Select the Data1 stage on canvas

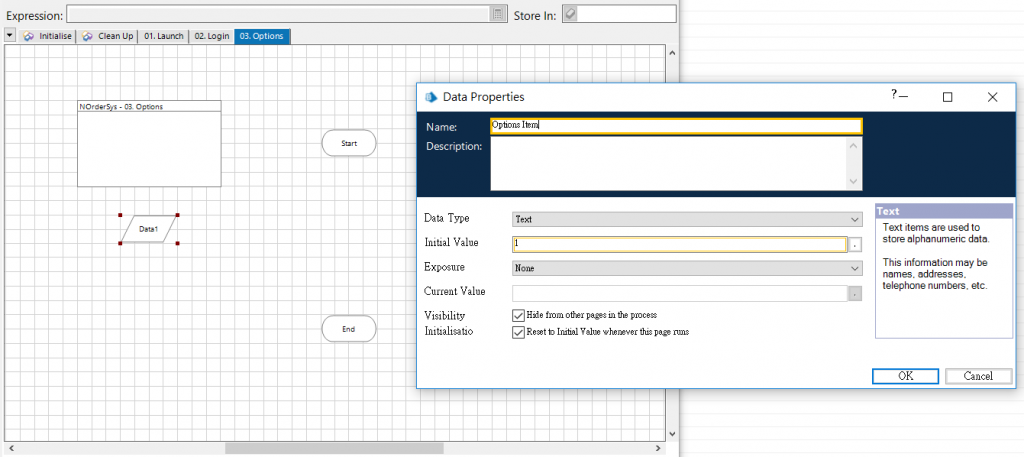point(149,229)
